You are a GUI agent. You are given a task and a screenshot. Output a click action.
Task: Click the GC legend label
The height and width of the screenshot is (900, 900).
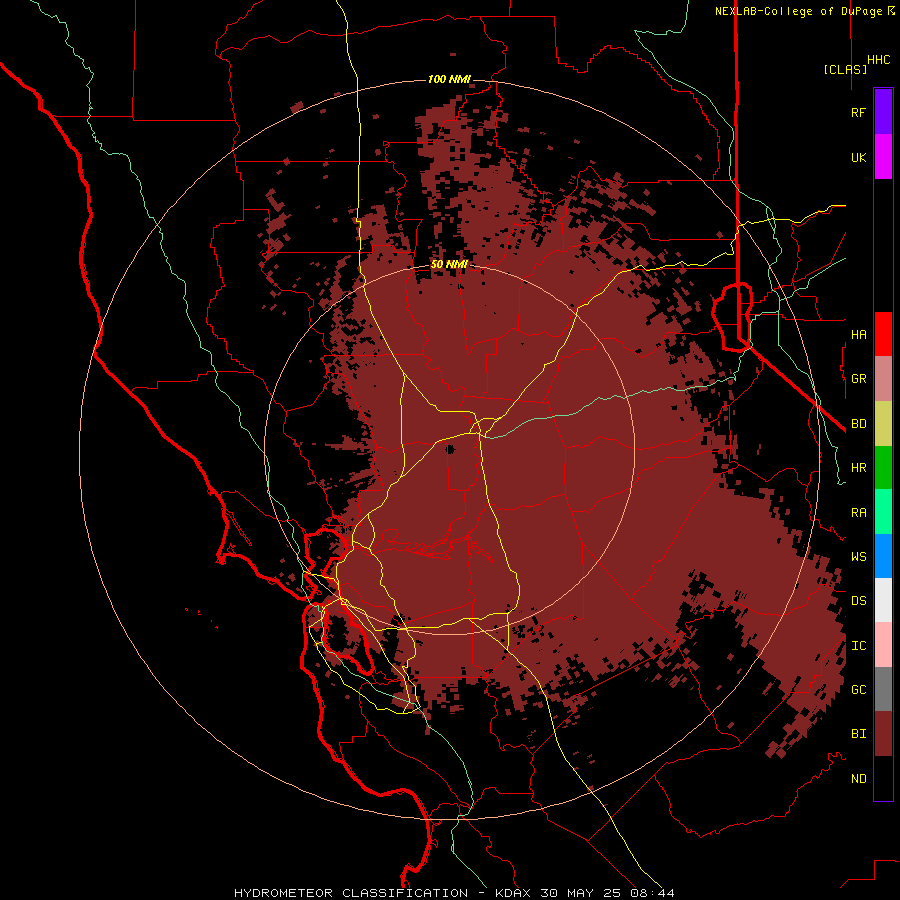[859, 690]
